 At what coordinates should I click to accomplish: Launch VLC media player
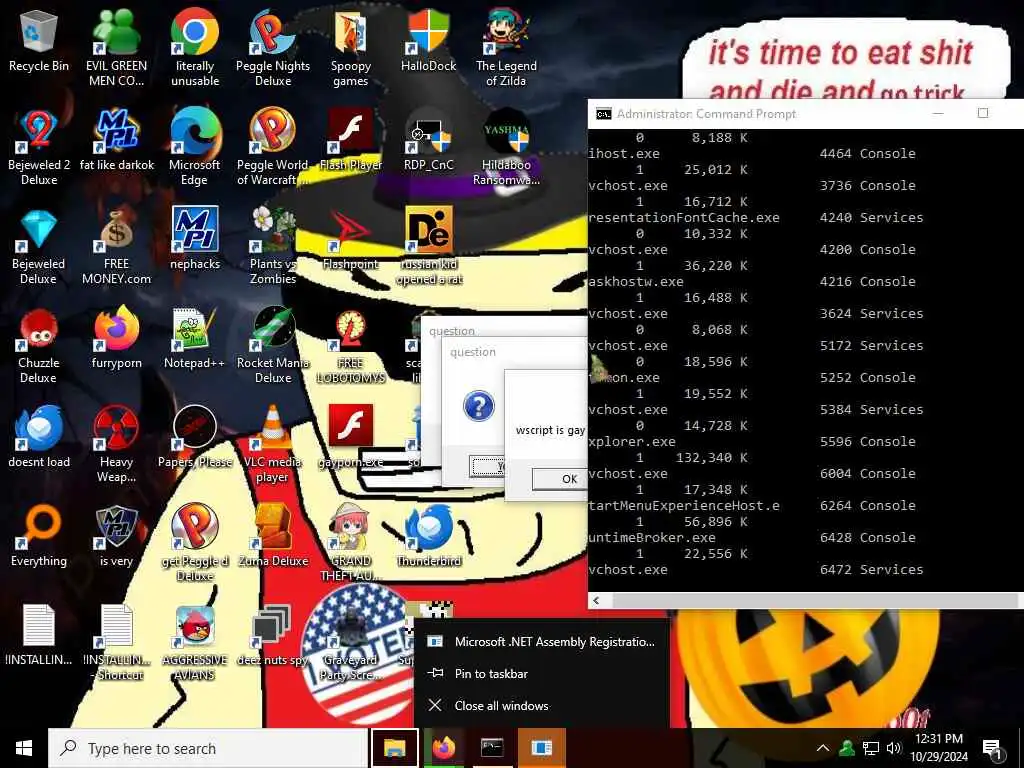(273, 444)
